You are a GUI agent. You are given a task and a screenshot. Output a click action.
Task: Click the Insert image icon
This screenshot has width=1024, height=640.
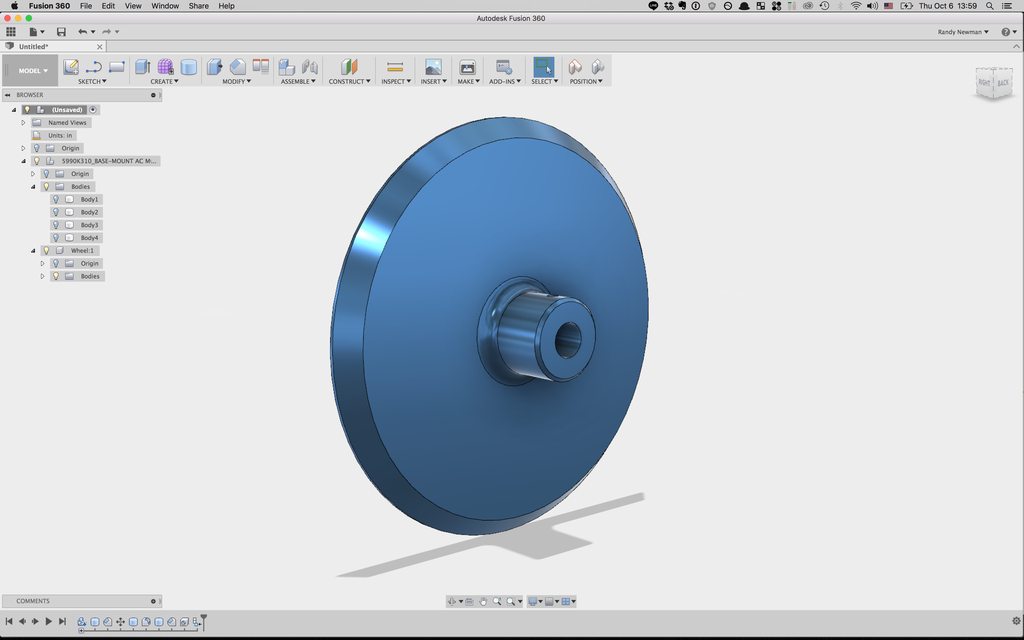(433, 67)
